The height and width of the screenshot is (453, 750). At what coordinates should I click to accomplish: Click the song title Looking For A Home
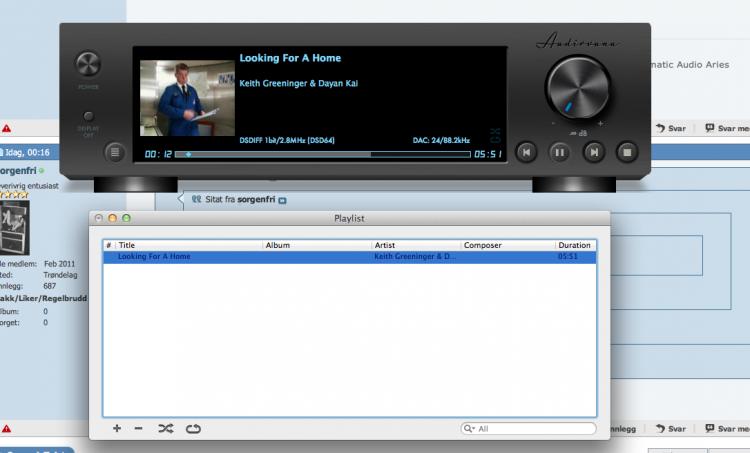click(290, 58)
